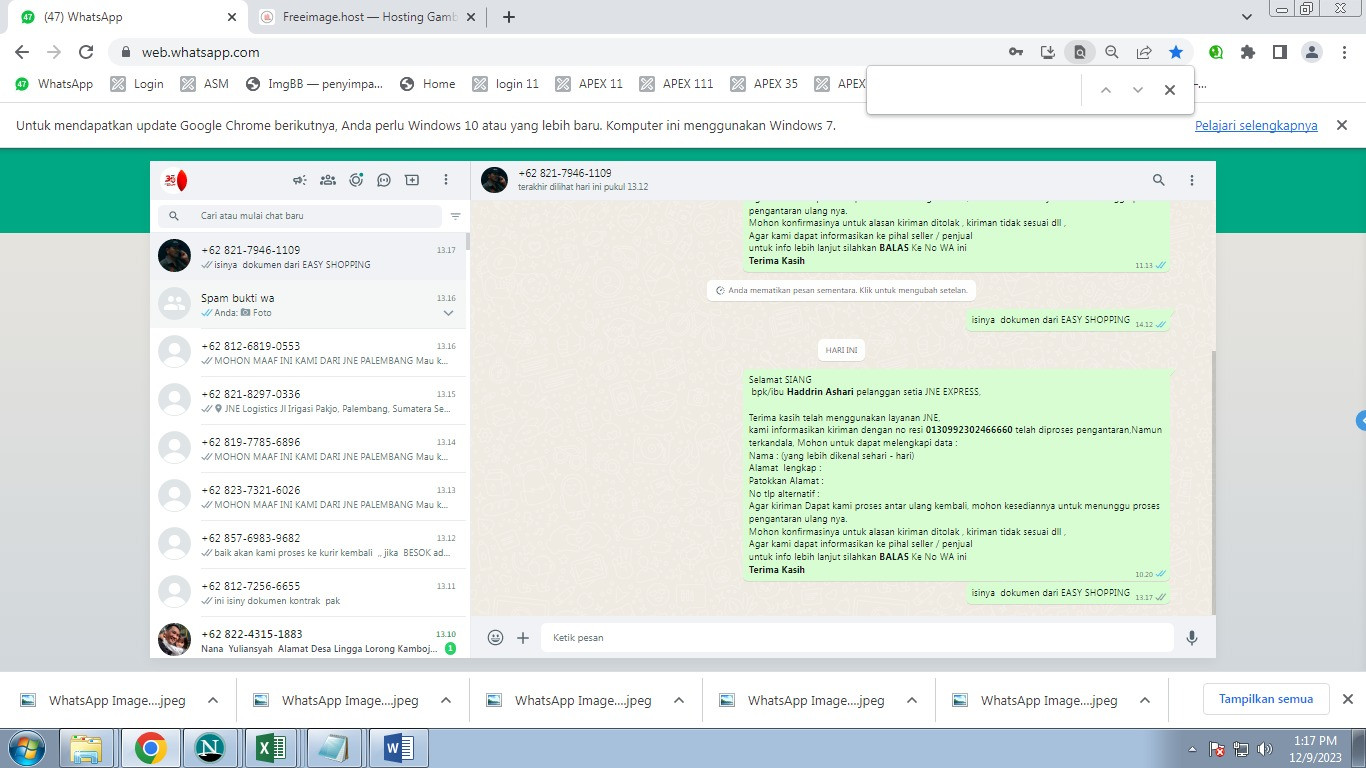Open WhatsApp profile avatar in sidebar header
This screenshot has width=1366, height=768.
click(x=175, y=180)
